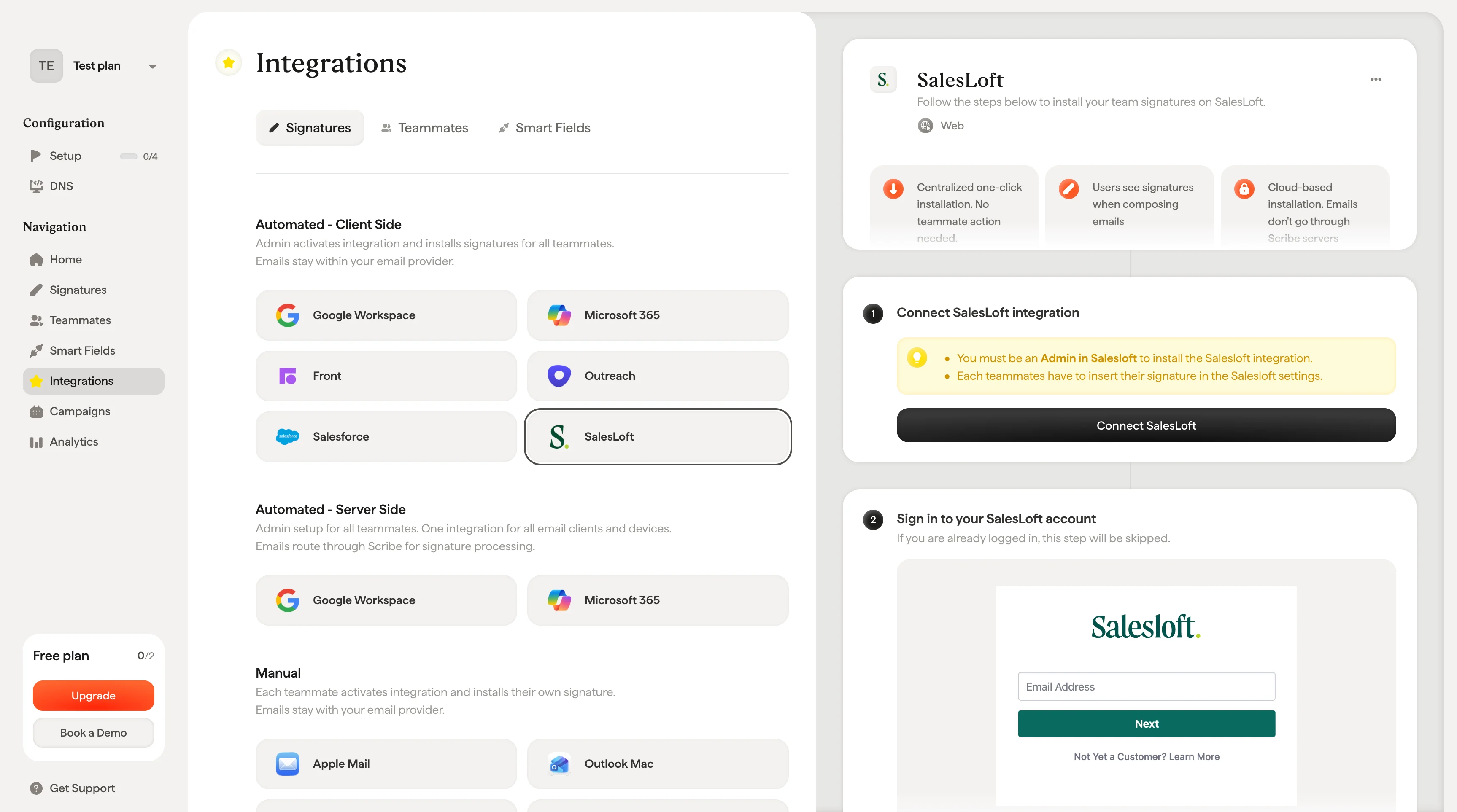Switch to the Signatures tab
1457x812 pixels.
tap(310, 128)
